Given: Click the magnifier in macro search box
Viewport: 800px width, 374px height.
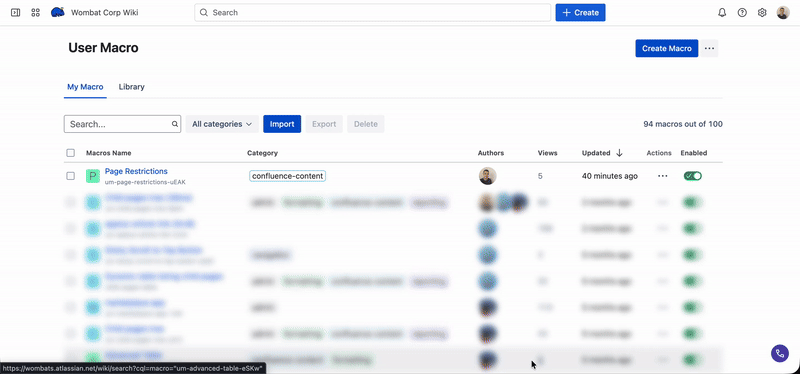Looking at the screenshot, I should click(174, 124).
